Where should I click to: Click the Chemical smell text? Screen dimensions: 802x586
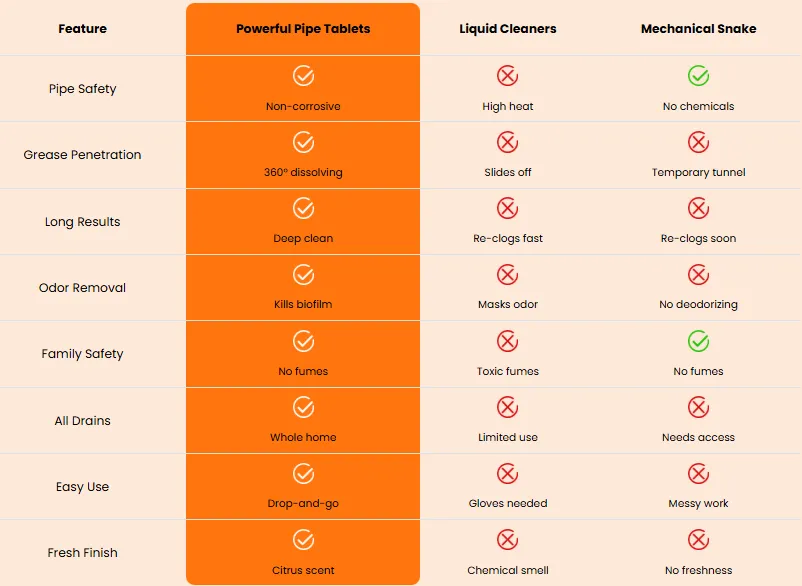tap(507, 570)
